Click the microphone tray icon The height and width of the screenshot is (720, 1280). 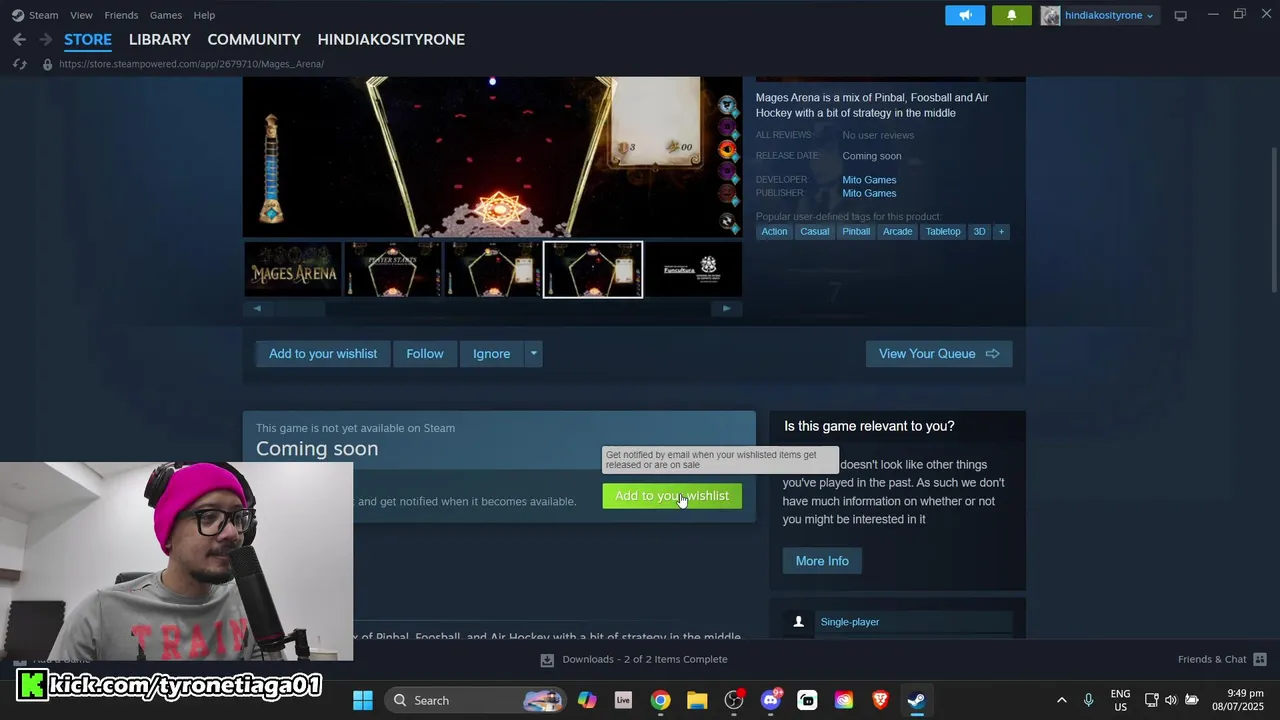pyautogui.click(x=1089, y=700)
